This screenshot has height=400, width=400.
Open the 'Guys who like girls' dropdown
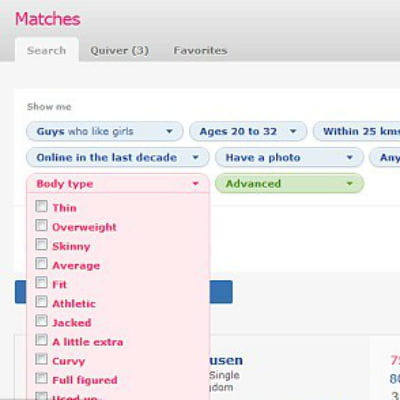[x=105, y=131]
